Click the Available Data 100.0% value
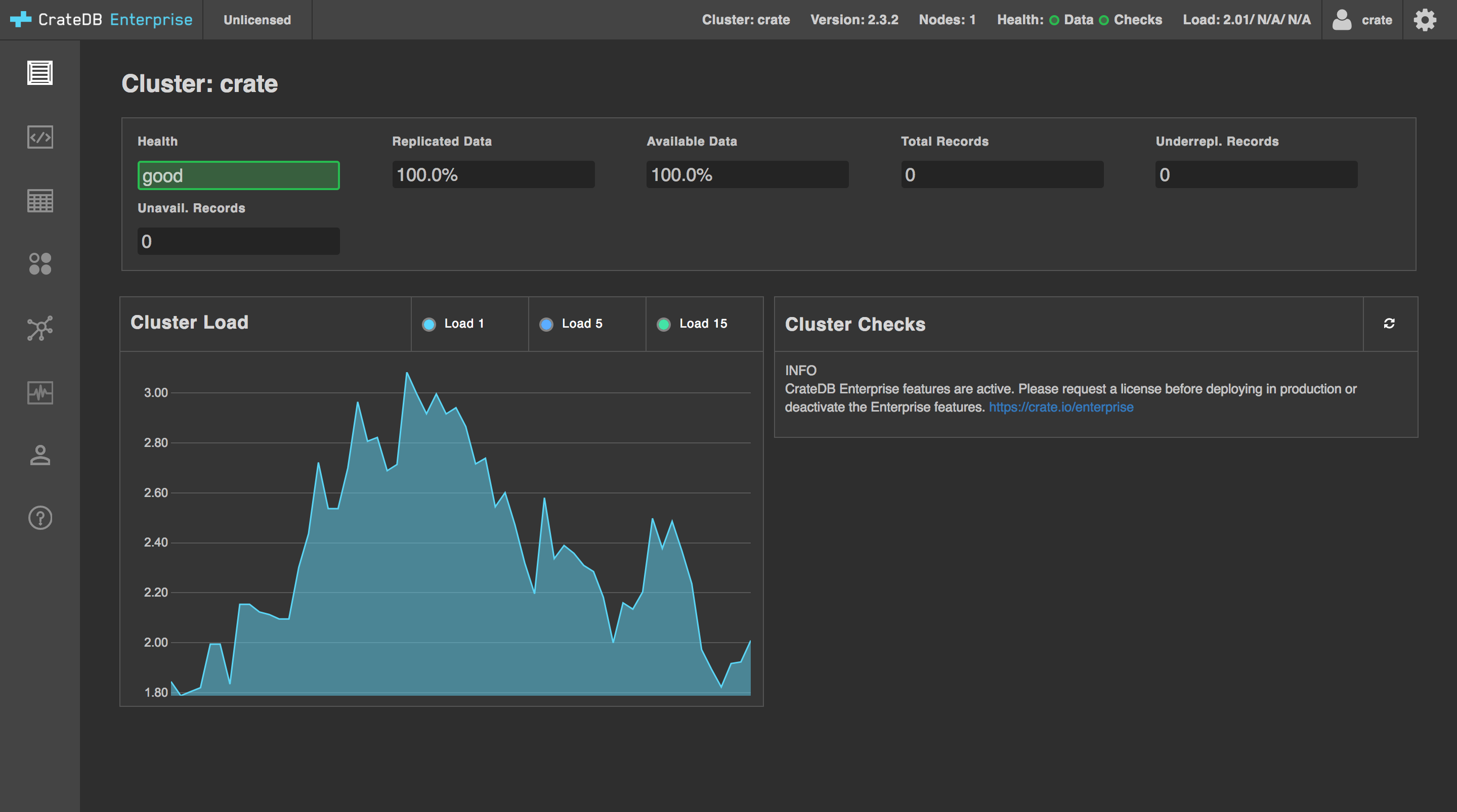 click(x=747, y=175)
